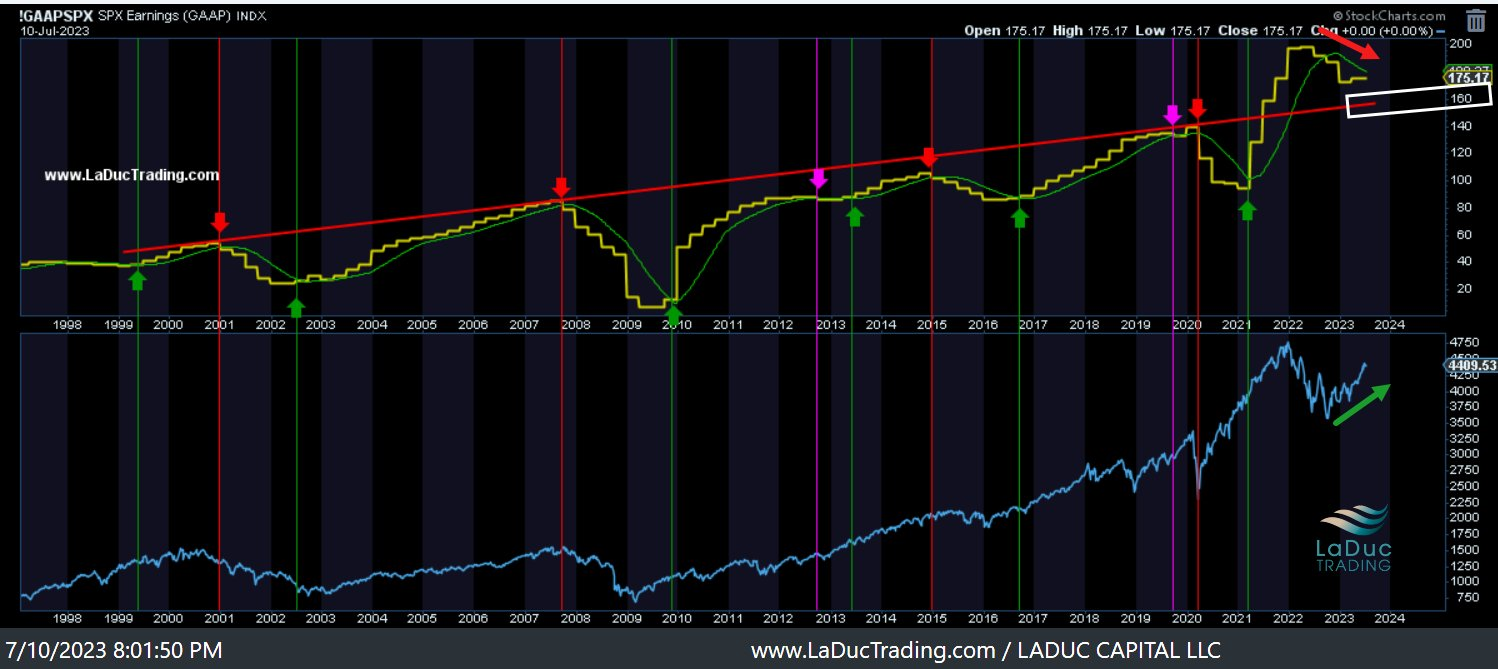
Task: Click 2010 on the upper chart's year axis
Action: [x=676, y=325]
